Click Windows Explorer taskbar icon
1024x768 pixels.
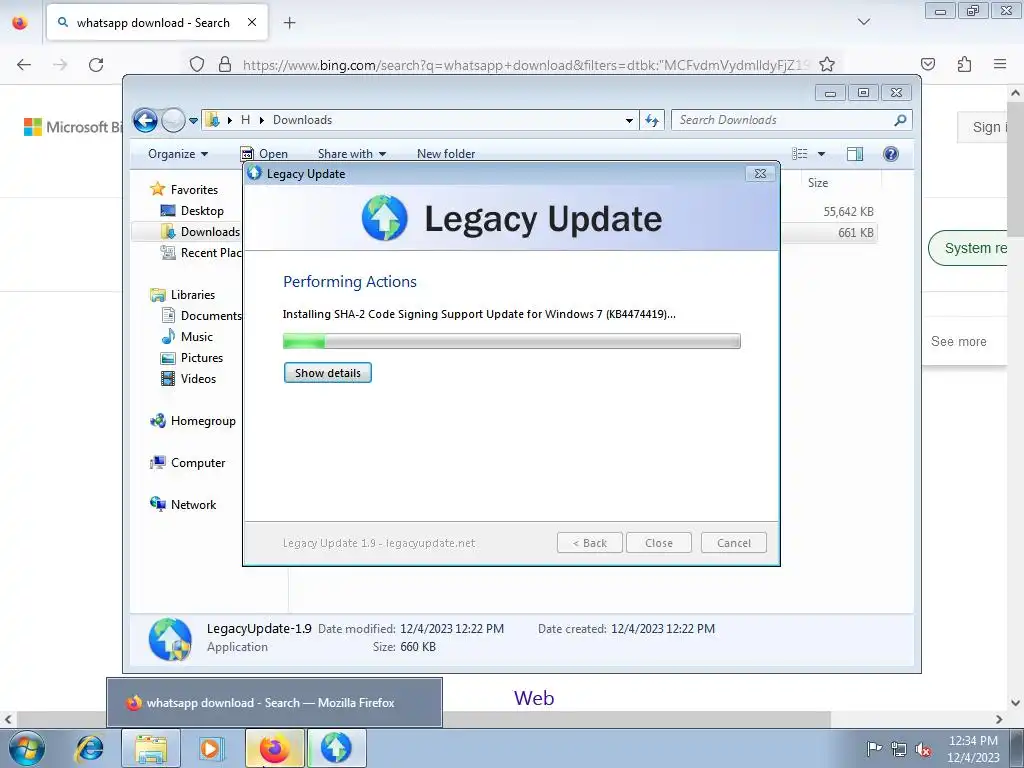tap(150, 748)
